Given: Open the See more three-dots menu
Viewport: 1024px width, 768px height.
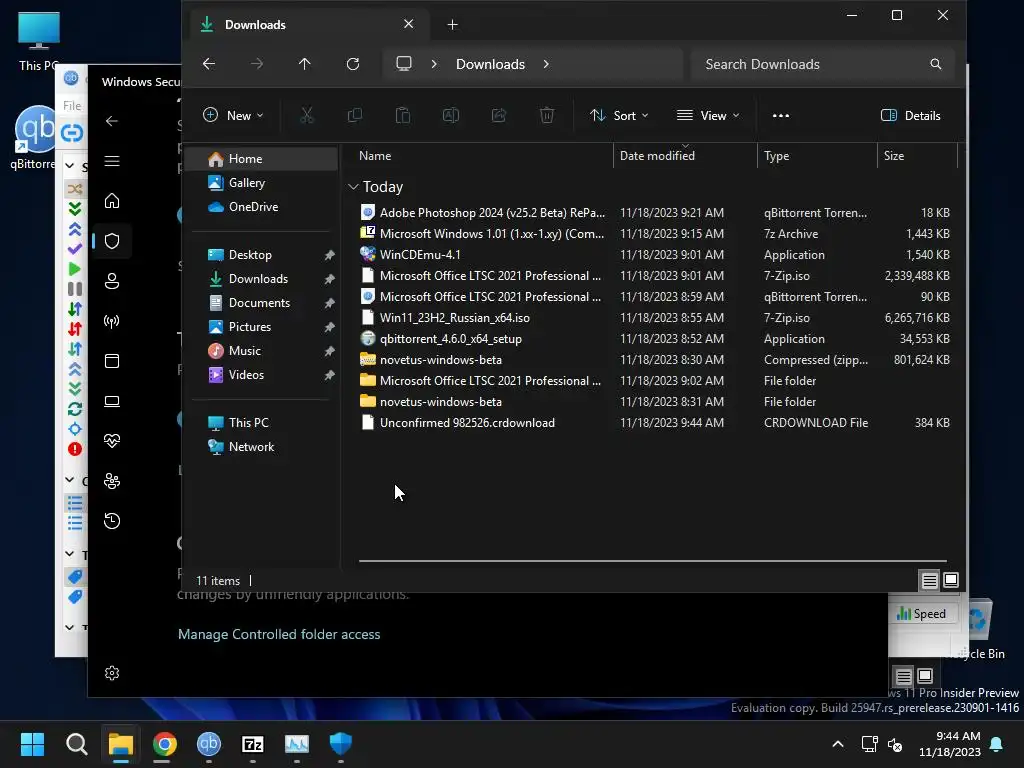Looking at the screenshot, I should [780, 116].
